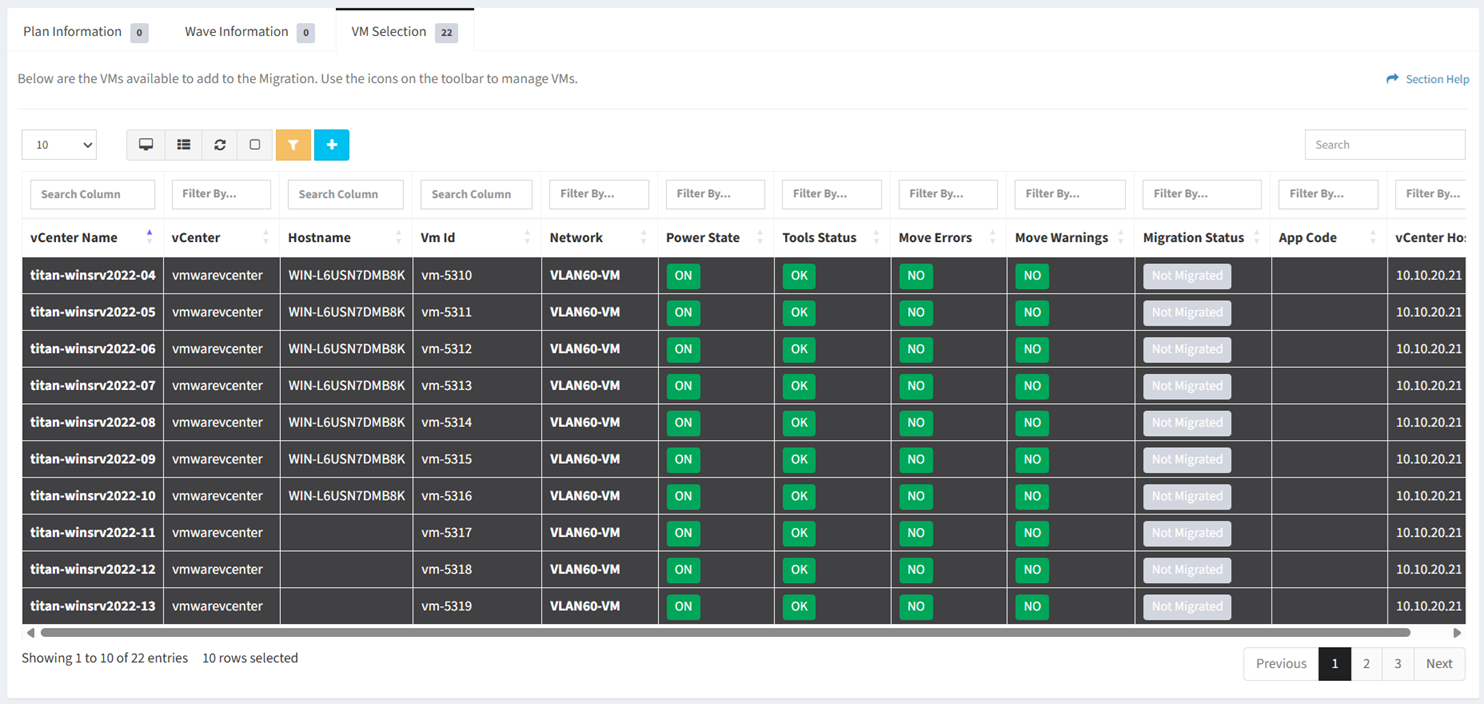Image resolution: width=1484 pixels, height=704 pixels.
Task: Open Migration Status Filter By field
Action: tap(1202, 194)
